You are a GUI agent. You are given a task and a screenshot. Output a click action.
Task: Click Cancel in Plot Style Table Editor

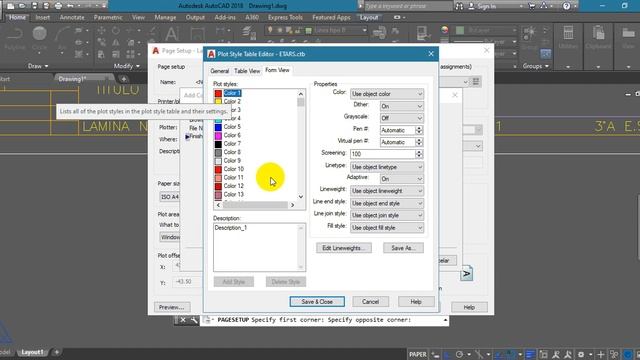(x=370, y=302)
